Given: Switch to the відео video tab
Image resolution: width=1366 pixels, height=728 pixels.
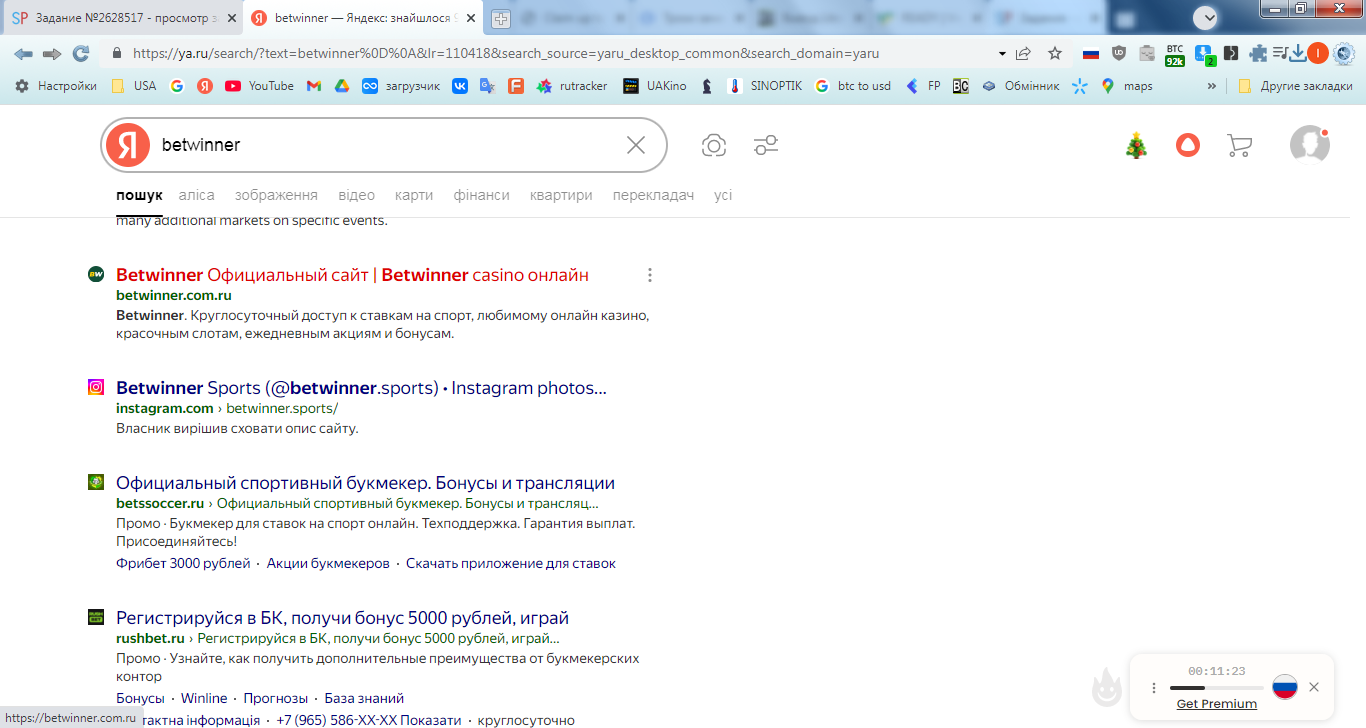Looking at the screenshot, I should [356, 195].
